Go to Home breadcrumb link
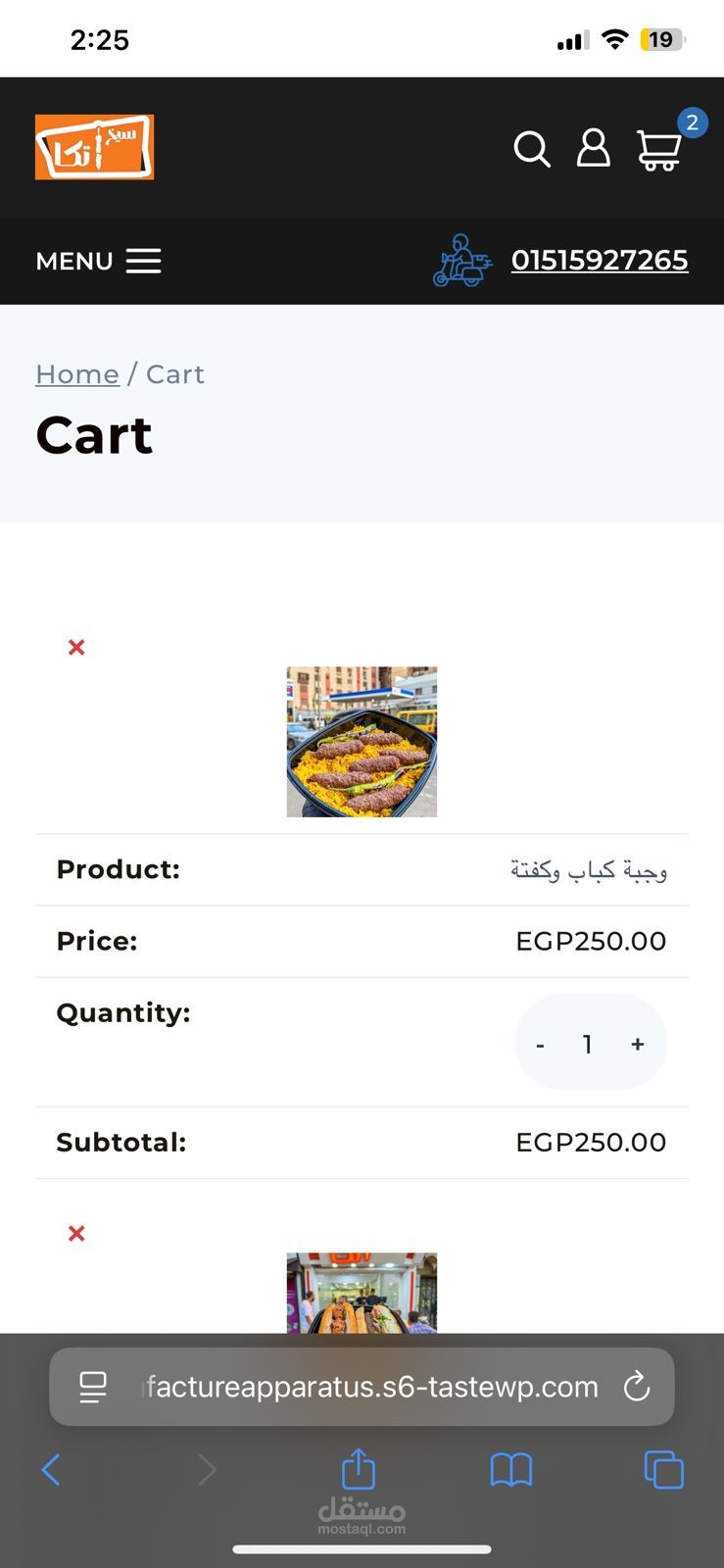The width and height of the screenshot is (724, 1568). (x=77, y=374)
